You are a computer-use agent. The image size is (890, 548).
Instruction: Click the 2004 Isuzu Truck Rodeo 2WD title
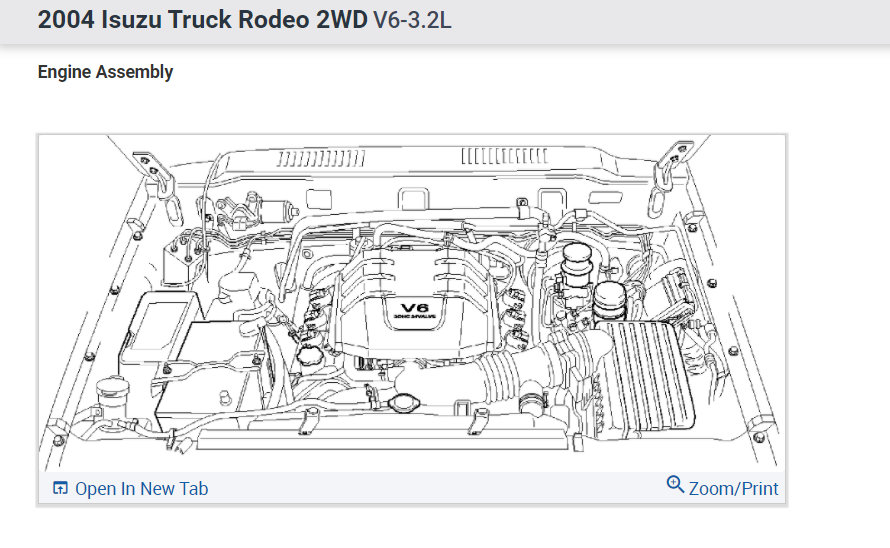pos(203,20)
